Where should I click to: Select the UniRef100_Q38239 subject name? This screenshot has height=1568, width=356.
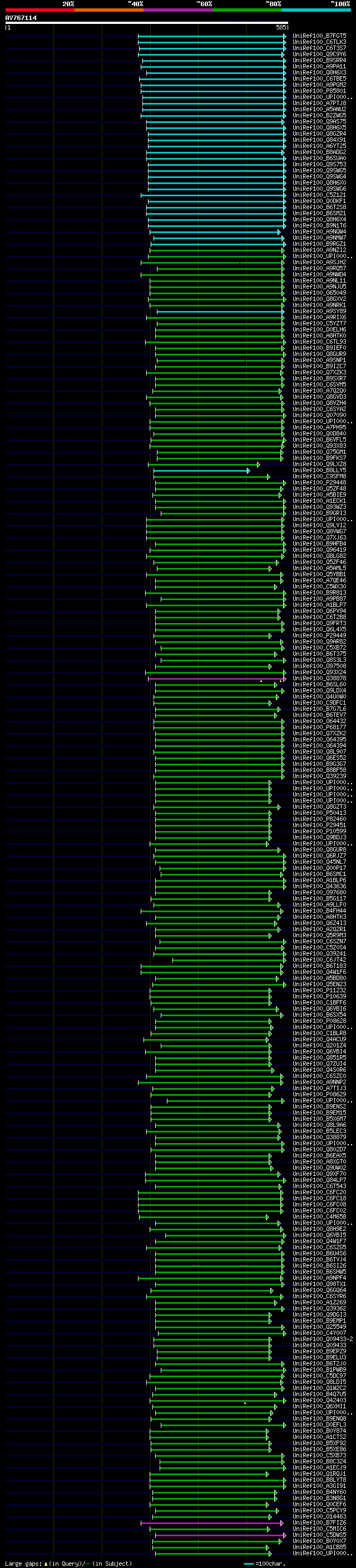[319, 776]
